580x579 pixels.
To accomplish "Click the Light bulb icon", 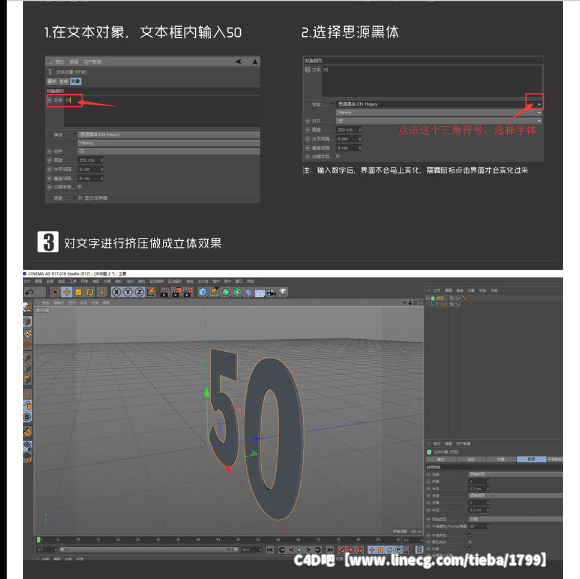I will tap(283, 292).
